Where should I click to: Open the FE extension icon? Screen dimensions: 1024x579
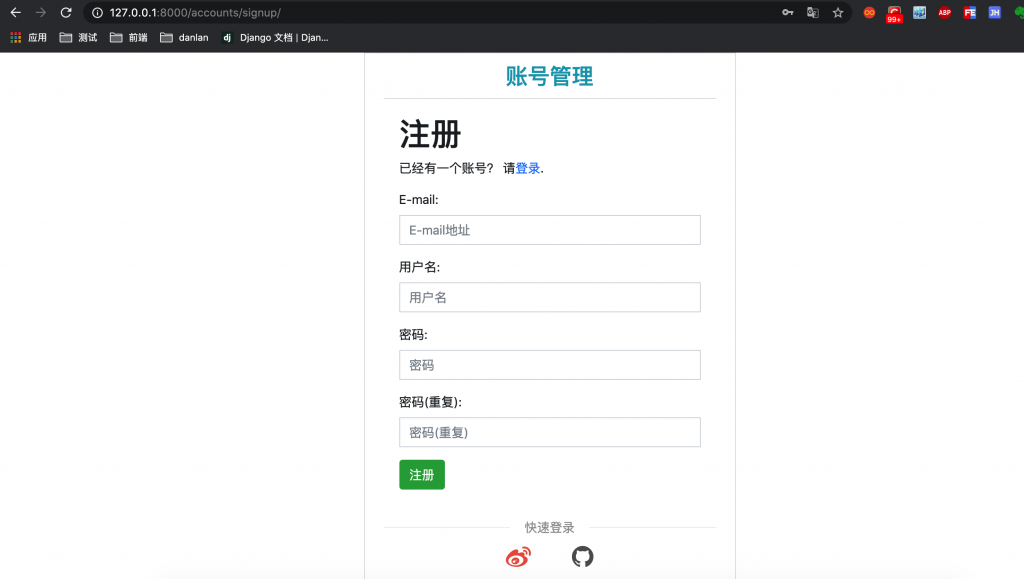coord(969,13)
